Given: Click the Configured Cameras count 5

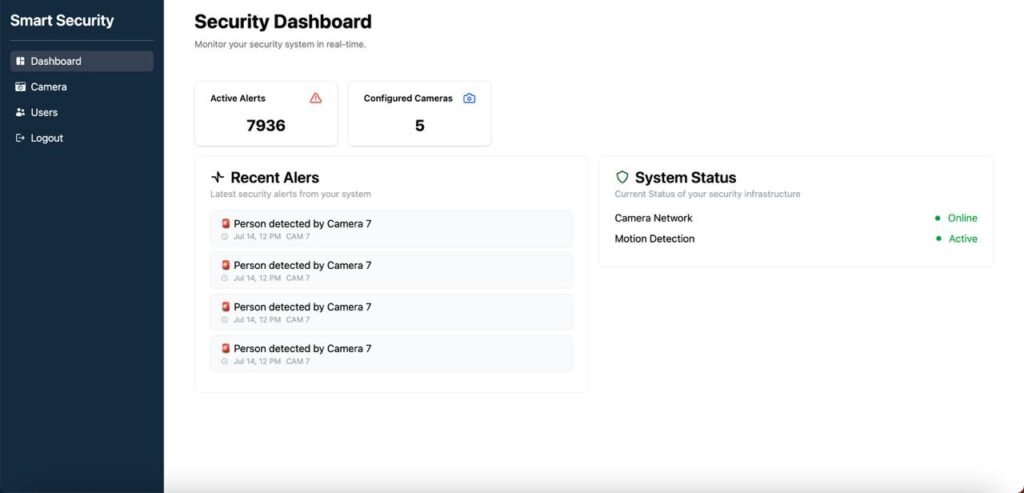Looking at the screenshot, I should pos(419,126).
